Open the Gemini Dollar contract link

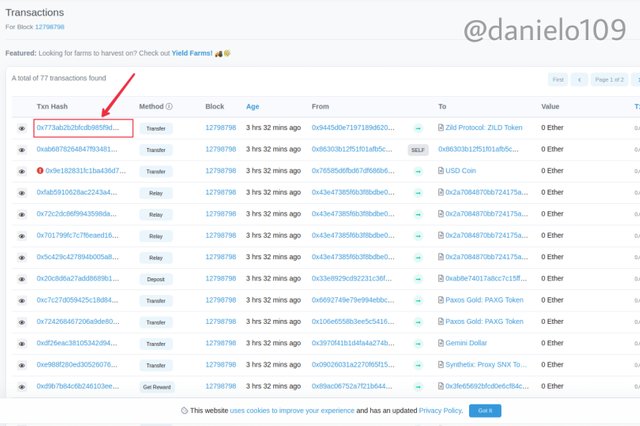point(466,343)
